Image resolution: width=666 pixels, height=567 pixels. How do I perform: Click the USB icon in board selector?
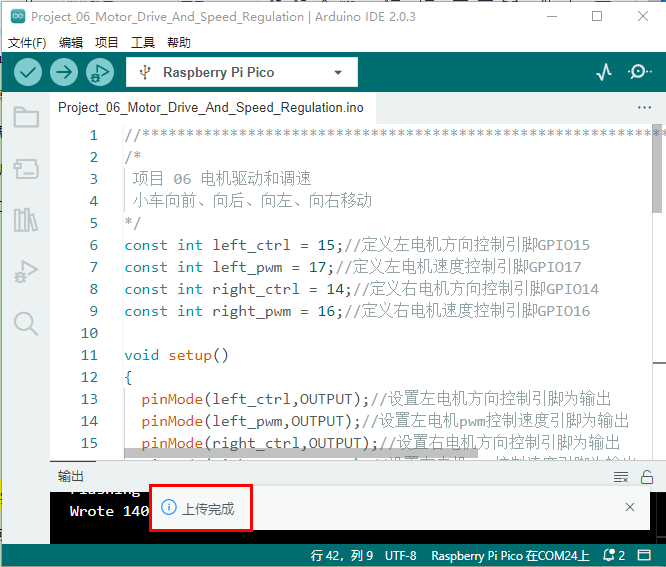[x=145, y=72]
